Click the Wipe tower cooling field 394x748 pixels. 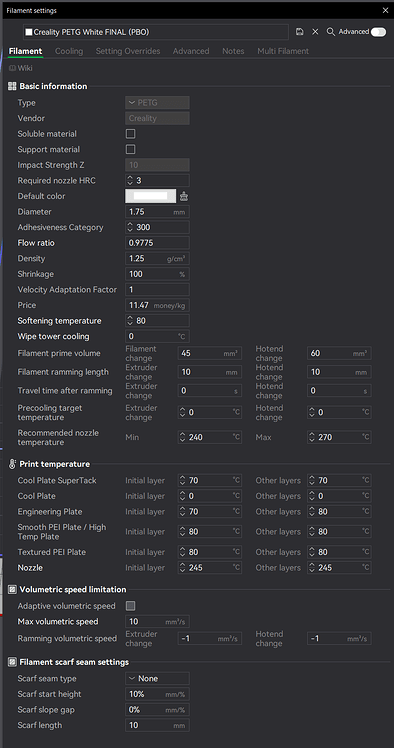click(x=157, y=336)
